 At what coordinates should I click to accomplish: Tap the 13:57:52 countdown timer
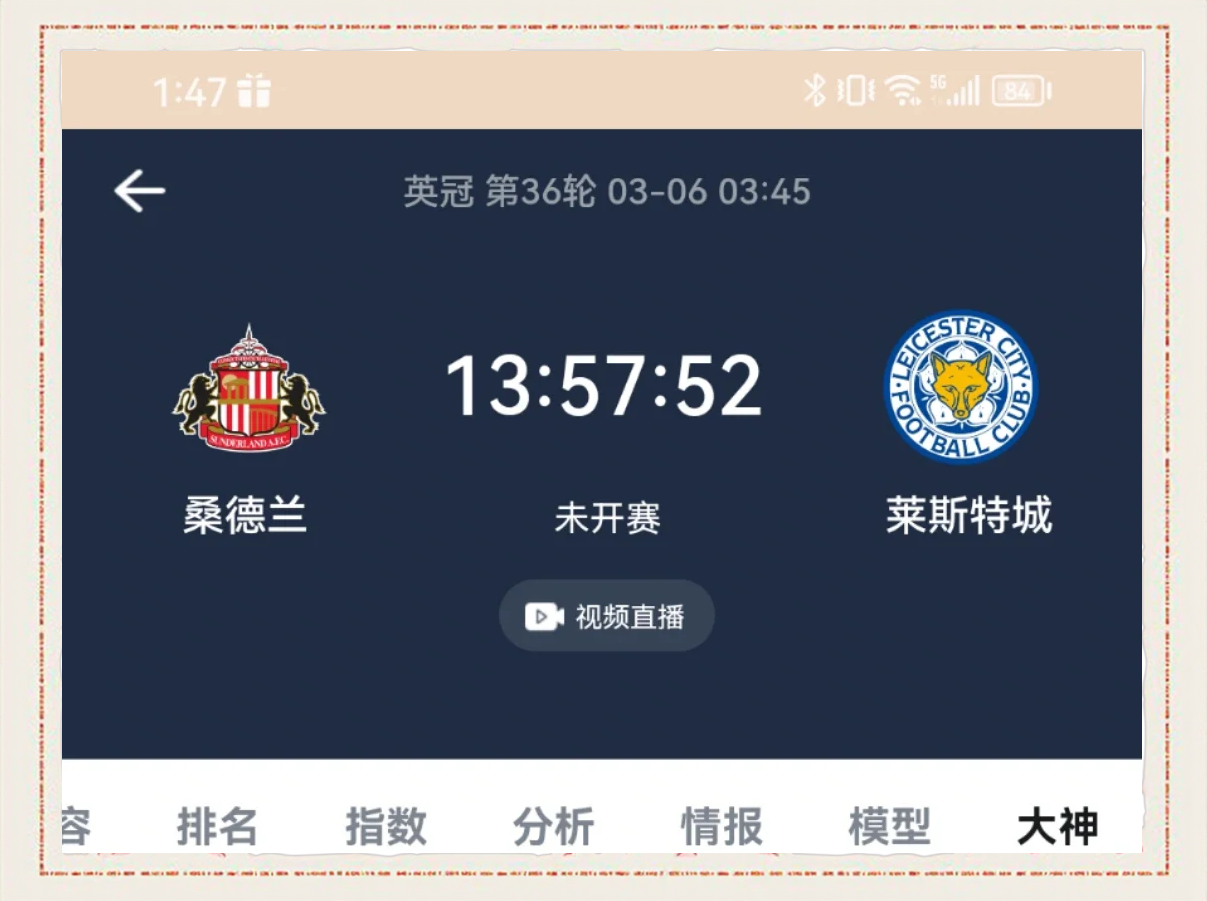(604, 387)
